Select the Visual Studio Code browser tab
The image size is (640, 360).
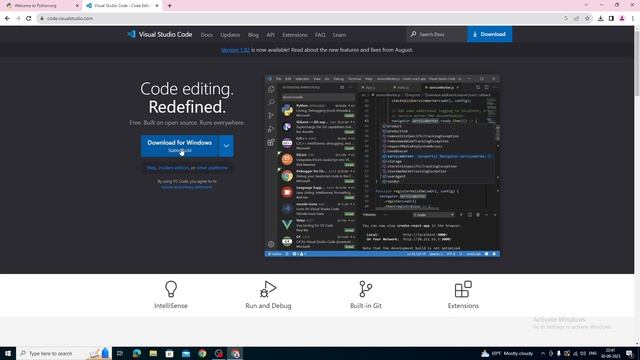(121, 6)
